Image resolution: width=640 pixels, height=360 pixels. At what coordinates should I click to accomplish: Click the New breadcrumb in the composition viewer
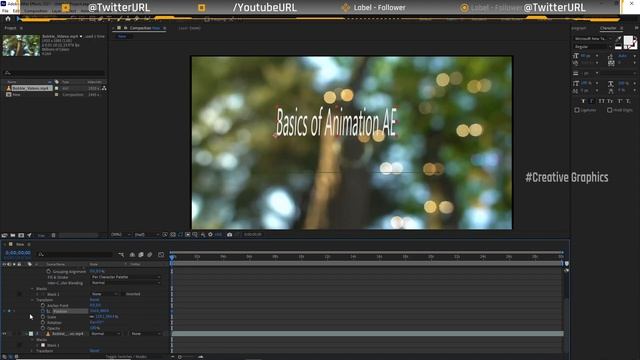122,36
